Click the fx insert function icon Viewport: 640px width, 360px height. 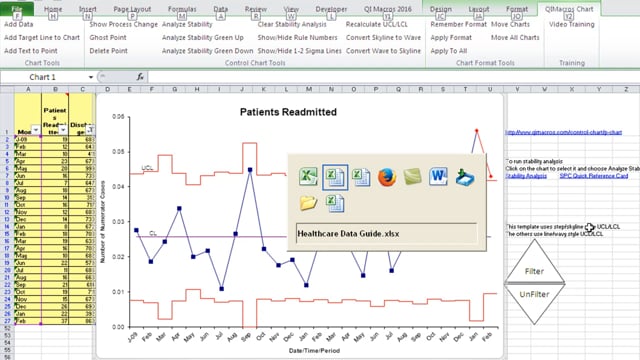point(140,77)
